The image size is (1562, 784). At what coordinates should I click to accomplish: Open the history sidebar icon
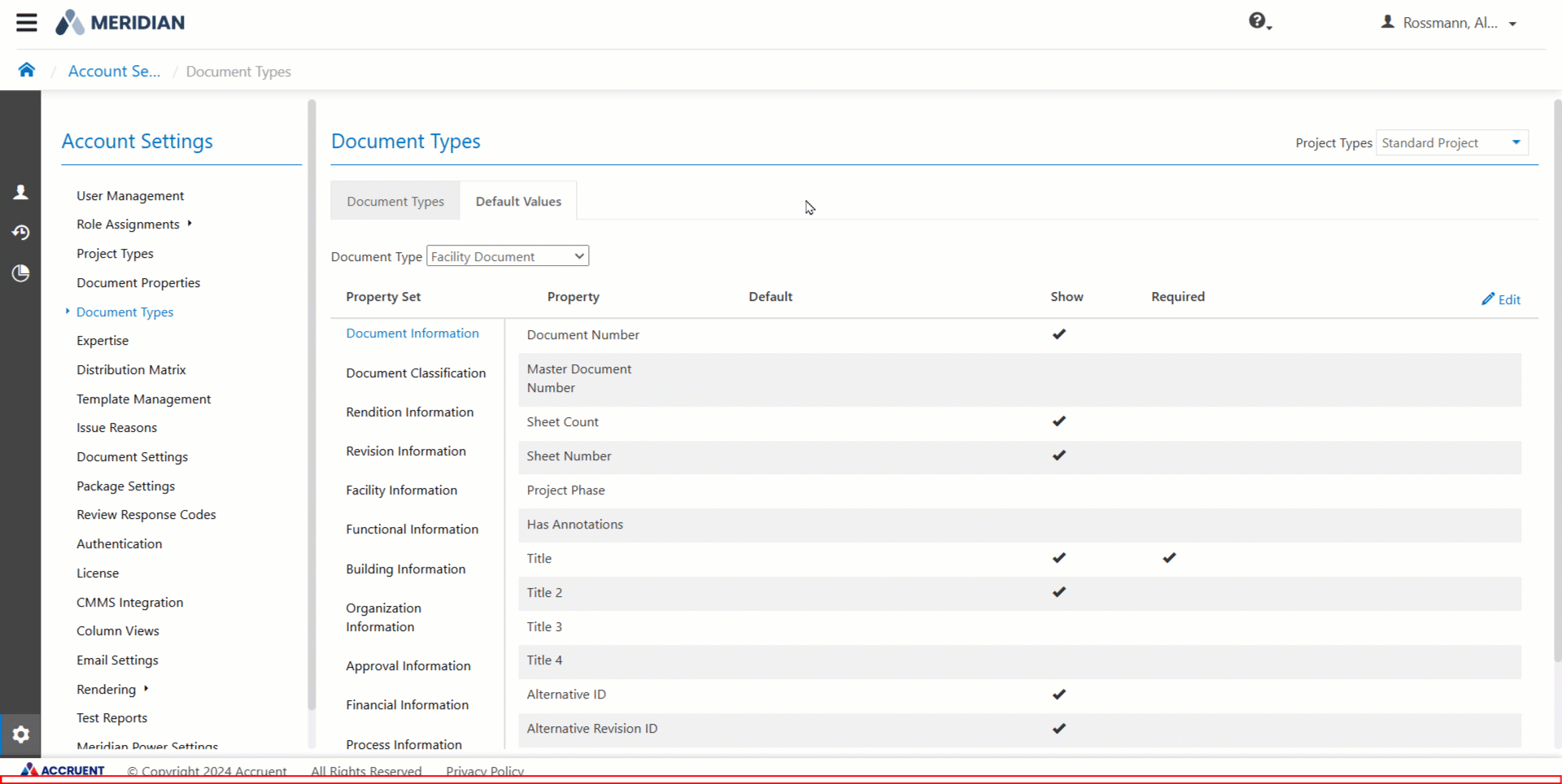pyautogui.click(x=20, y=233)
